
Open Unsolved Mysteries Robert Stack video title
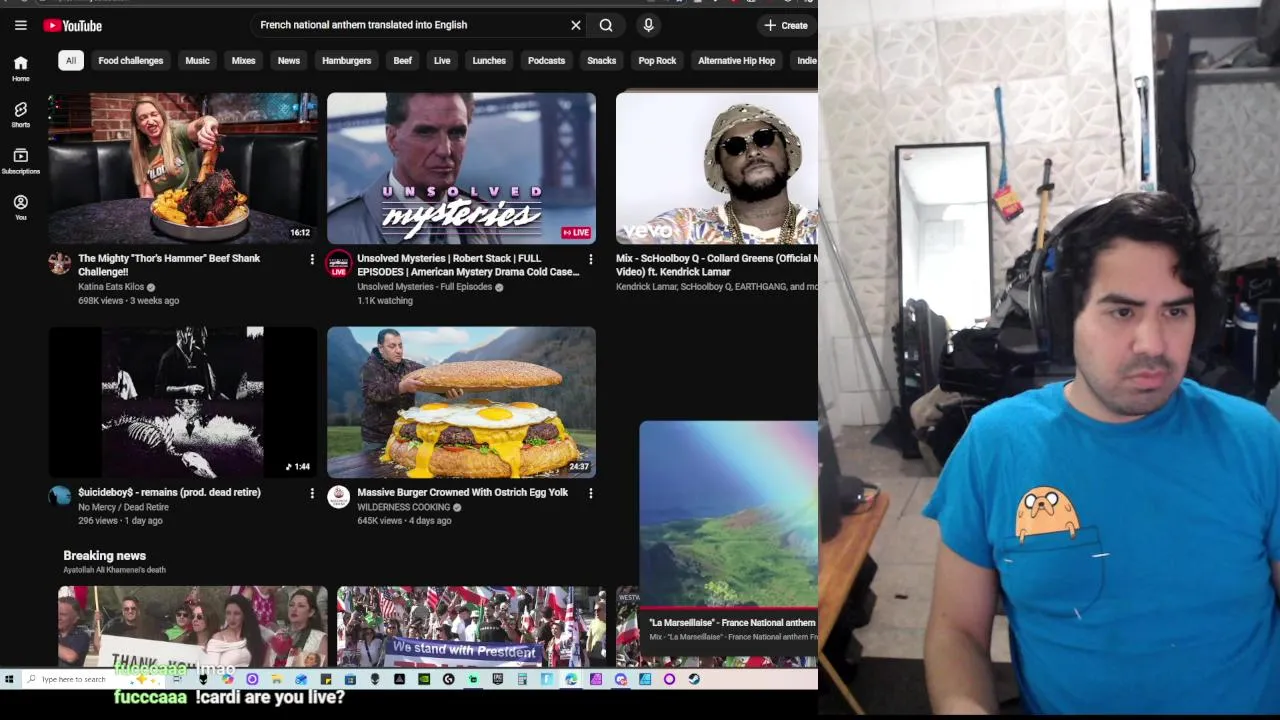pyautogui.click(x=468, y=265)
